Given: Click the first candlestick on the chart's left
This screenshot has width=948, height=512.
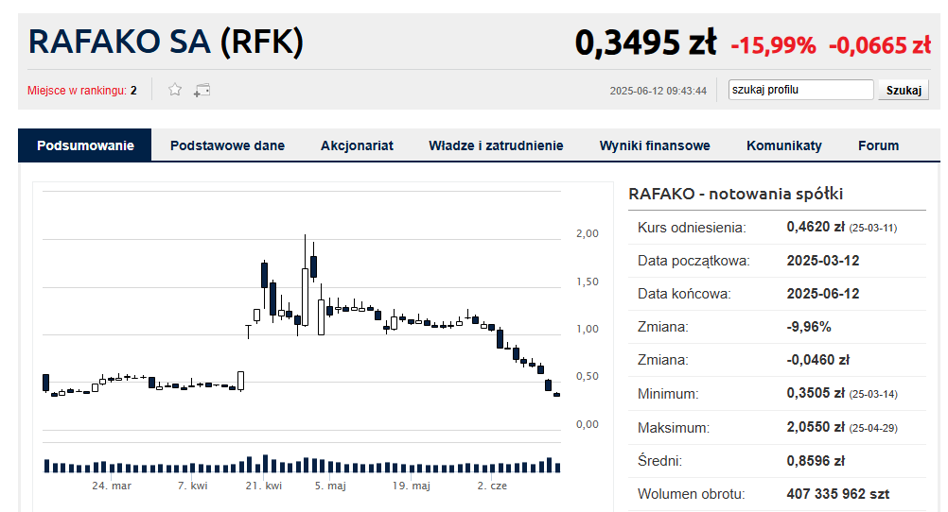Looking at the screenshot, I should [46, 382].
